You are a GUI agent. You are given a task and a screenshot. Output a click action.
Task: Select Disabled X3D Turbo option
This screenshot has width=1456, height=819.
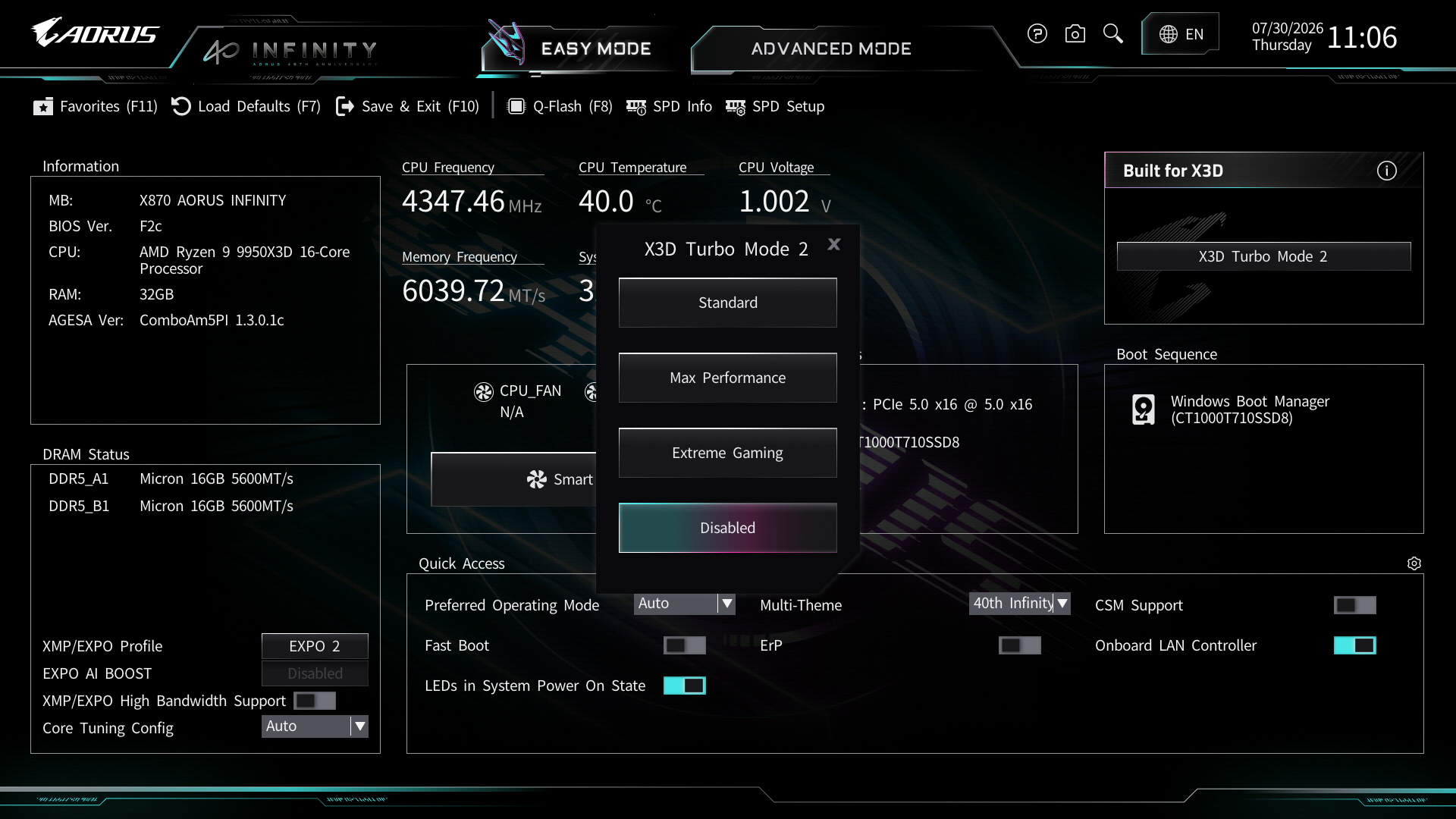point(728,528)
